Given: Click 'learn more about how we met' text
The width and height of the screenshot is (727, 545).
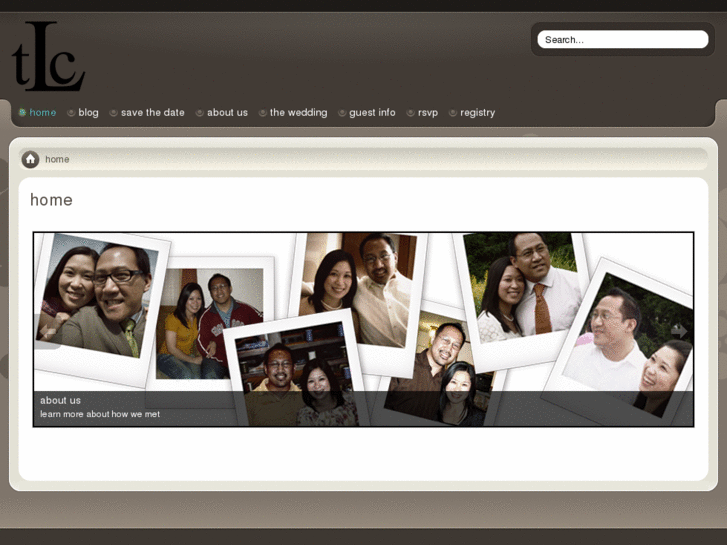Looking at the screenshot, I should click(100, 414).
